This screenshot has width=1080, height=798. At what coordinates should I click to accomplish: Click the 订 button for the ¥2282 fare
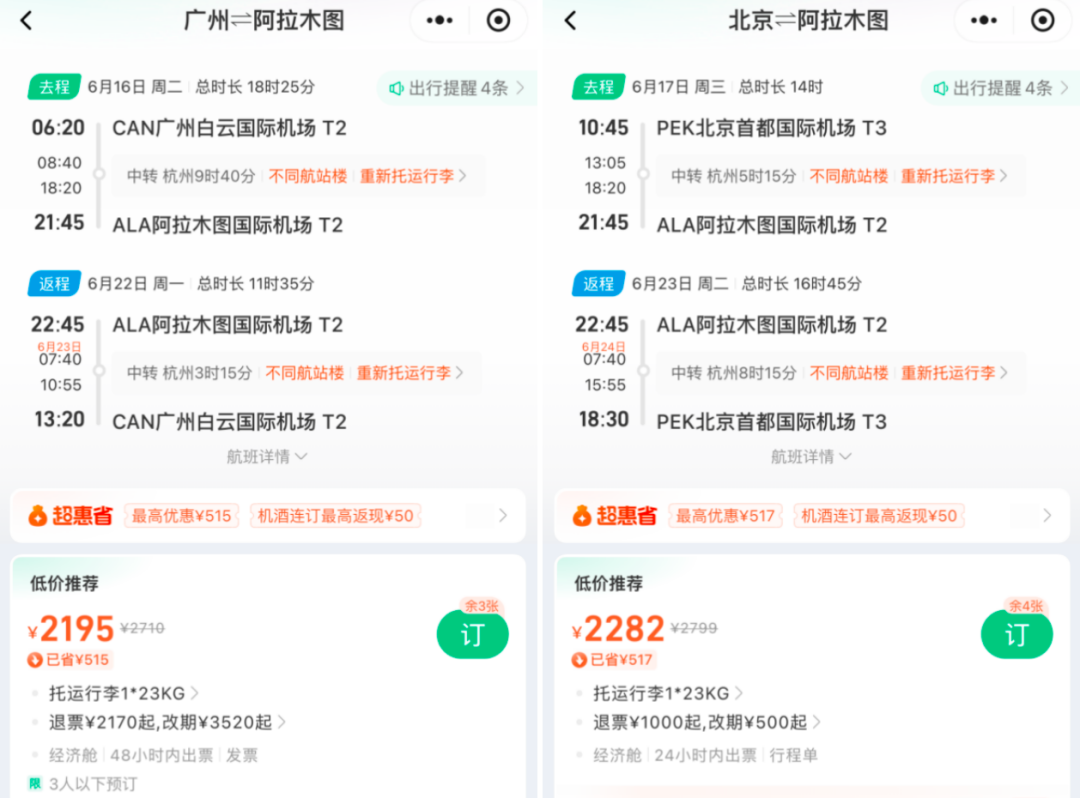click(x=1016, y=634)
